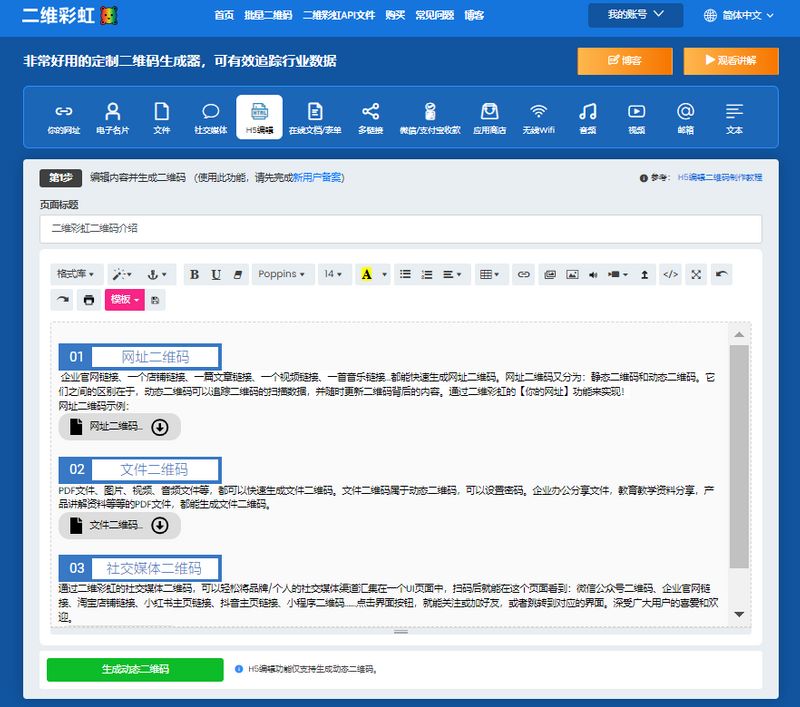This screenshot has height=707, width=800.
Task: Toggle fullscreen editor mode
Action: pyautogui.click(x=696, y=274)
